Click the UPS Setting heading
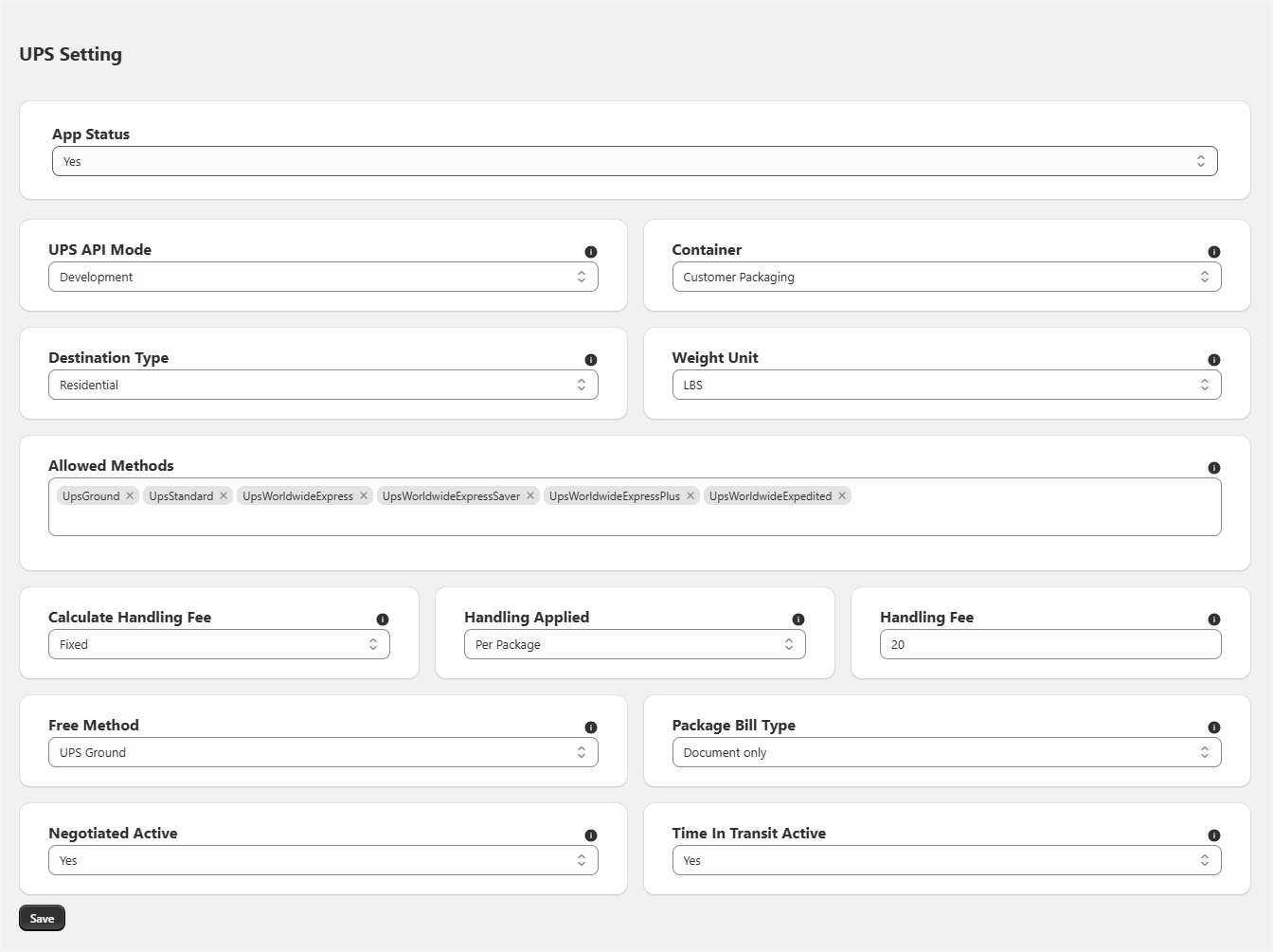The image size is (1273, 952). pos(71,54)
